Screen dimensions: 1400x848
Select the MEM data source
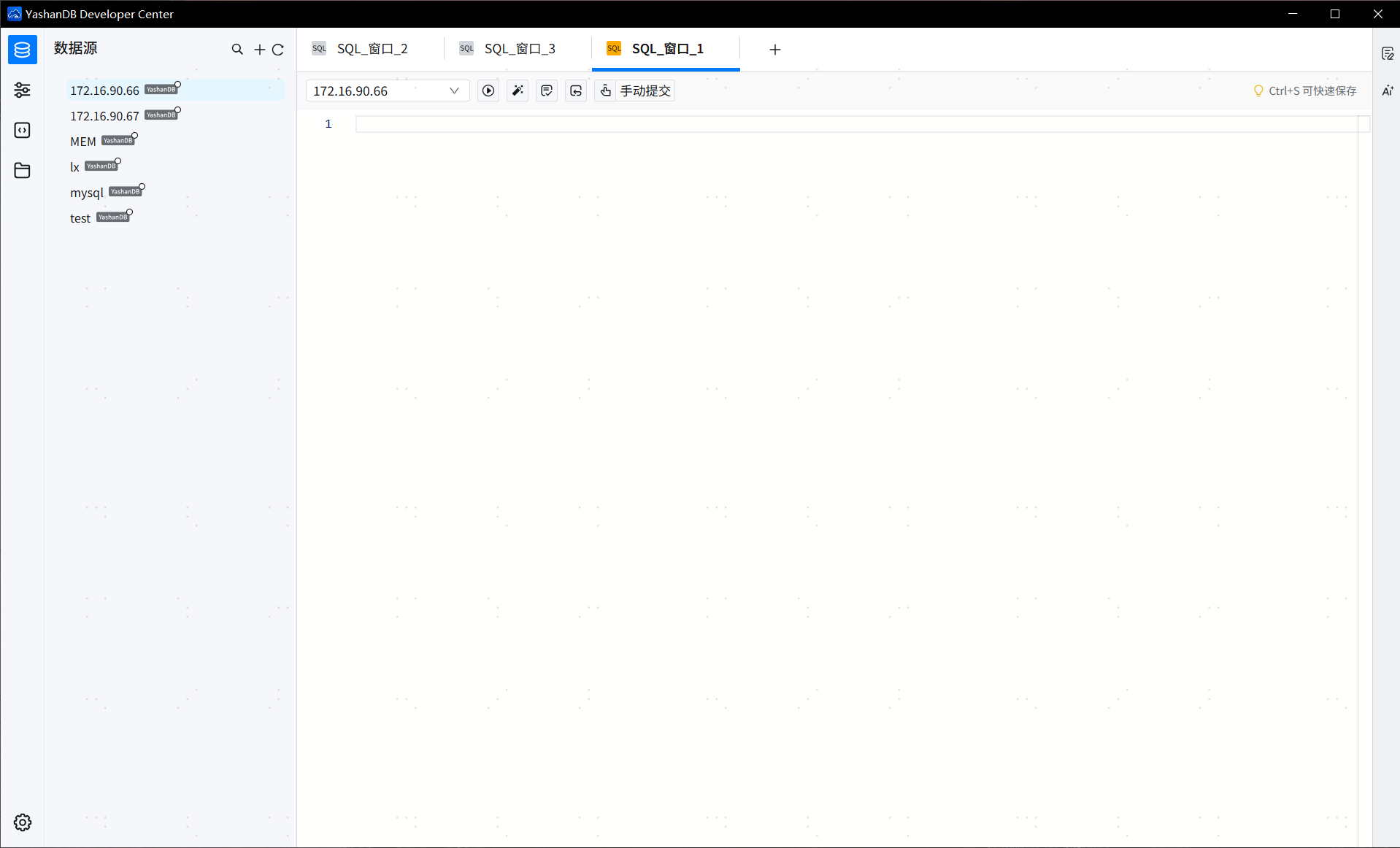[83, 142]
